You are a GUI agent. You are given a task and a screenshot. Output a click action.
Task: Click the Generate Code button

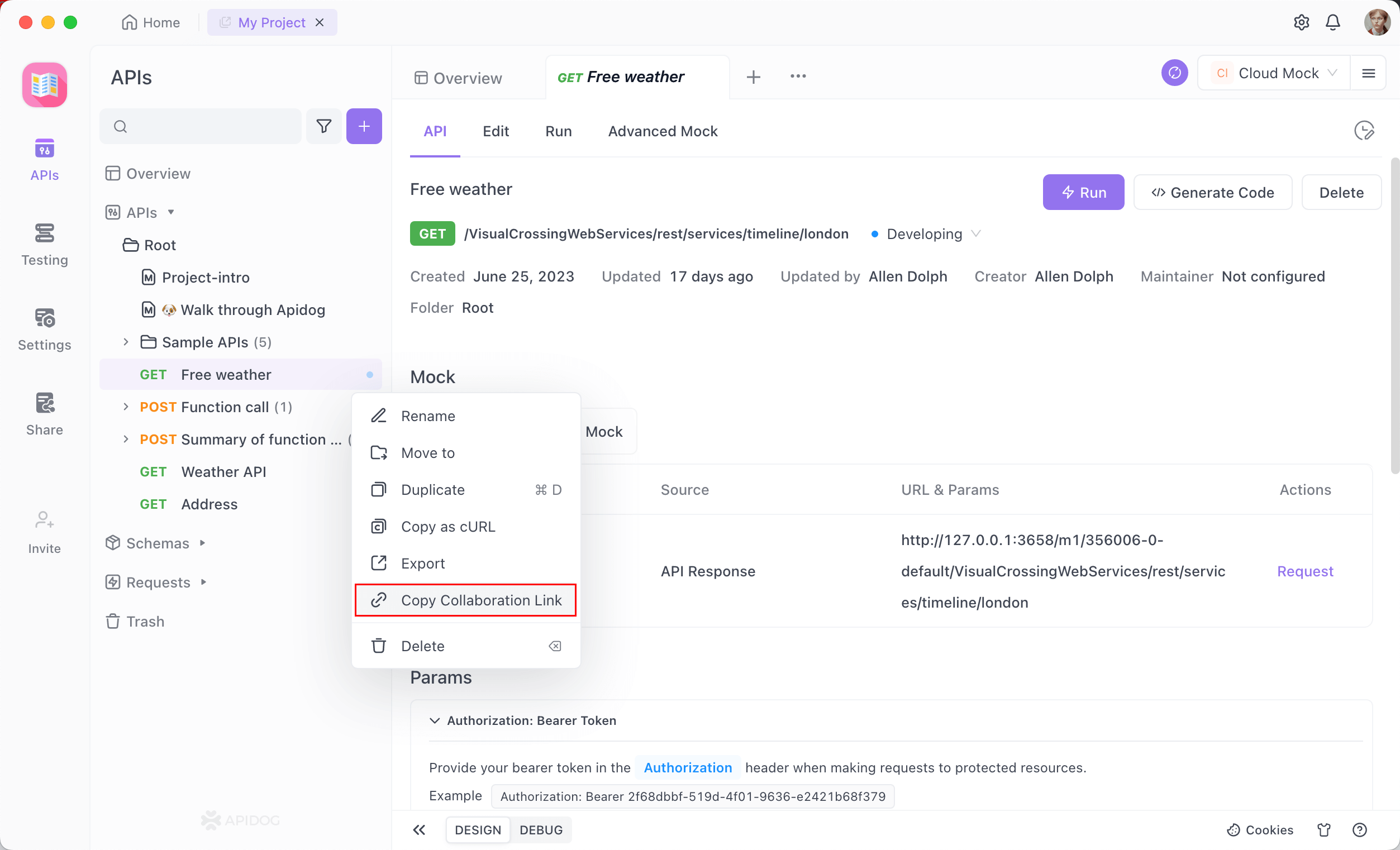(1212, 192)
